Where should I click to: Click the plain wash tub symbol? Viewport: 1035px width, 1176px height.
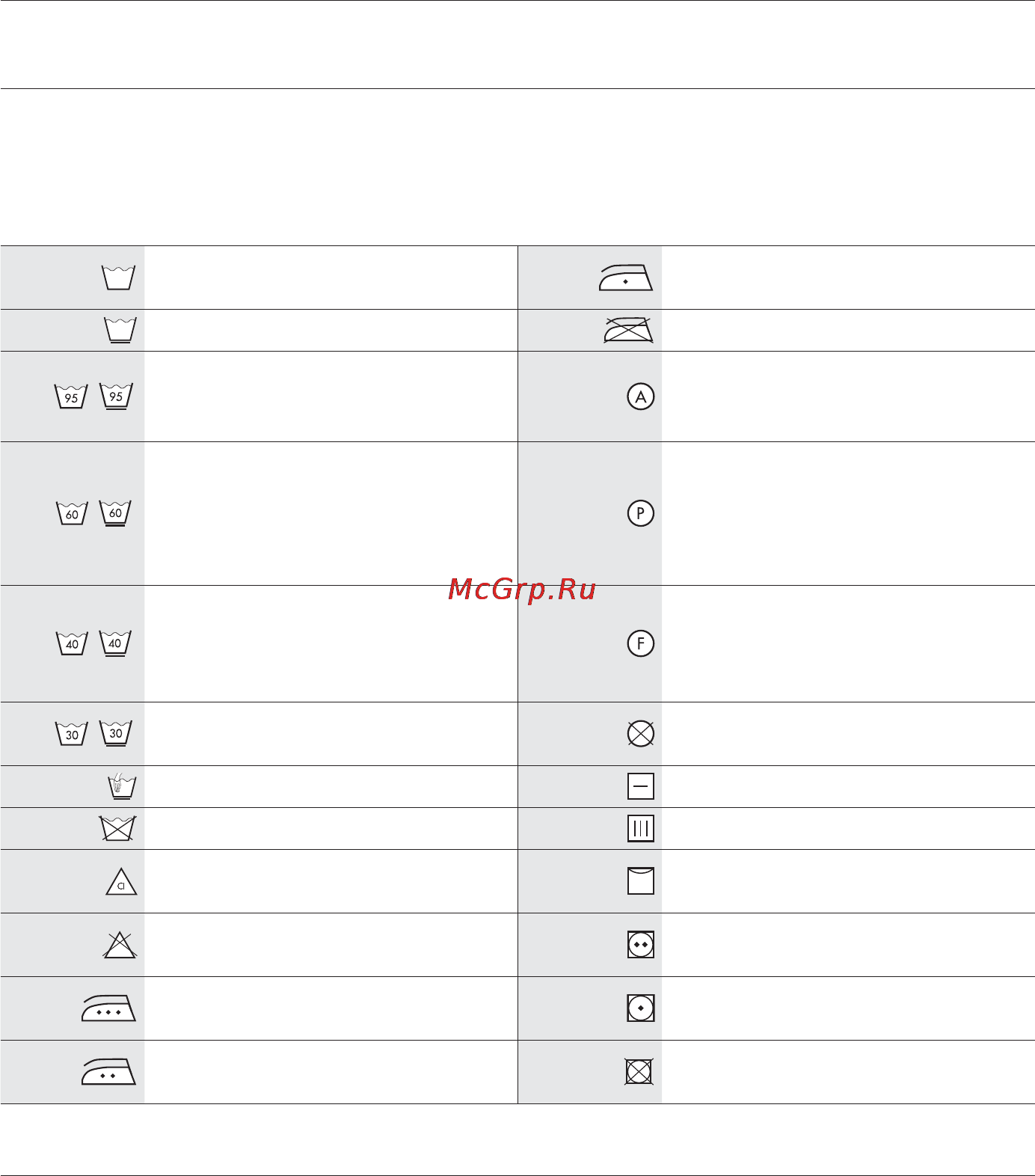coord(118,278)
